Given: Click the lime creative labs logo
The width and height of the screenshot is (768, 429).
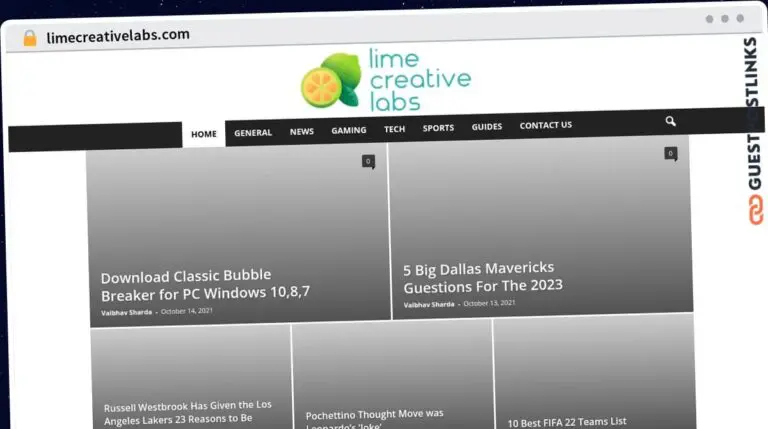Looking at the screenshot, I should (x=385, y=80).
